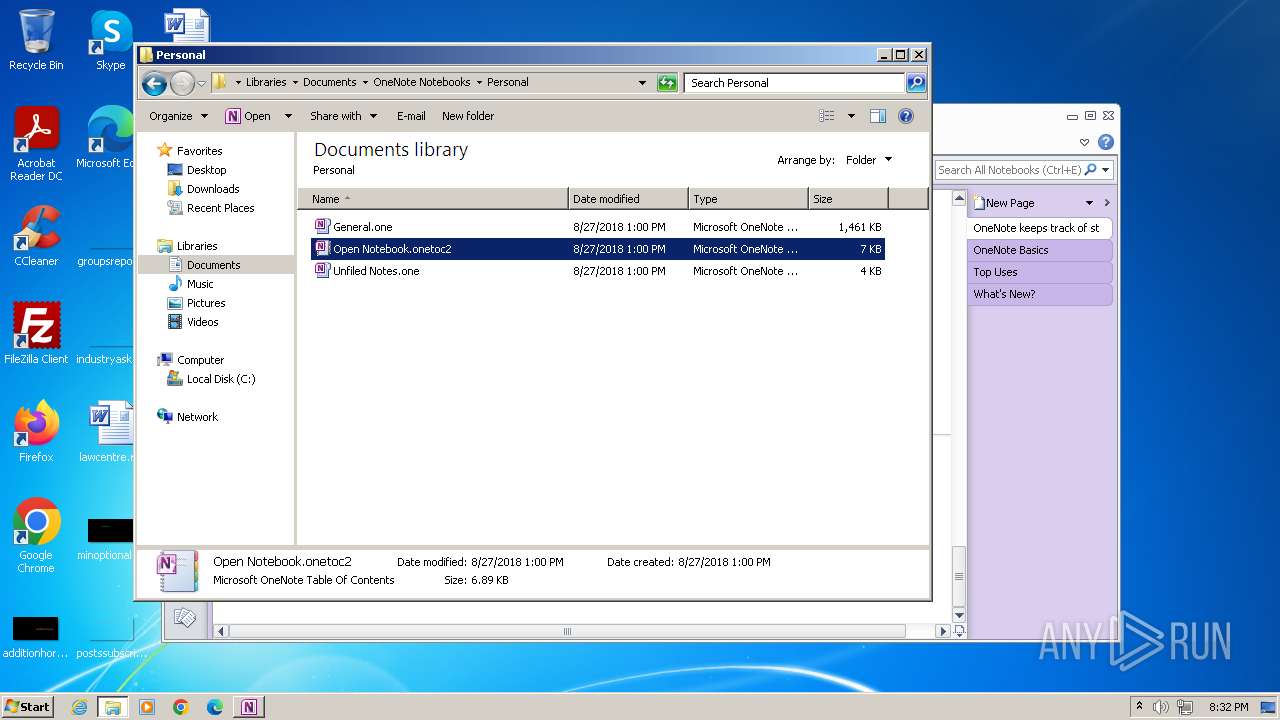Sort by the Type column header

(x=748, y=199)
